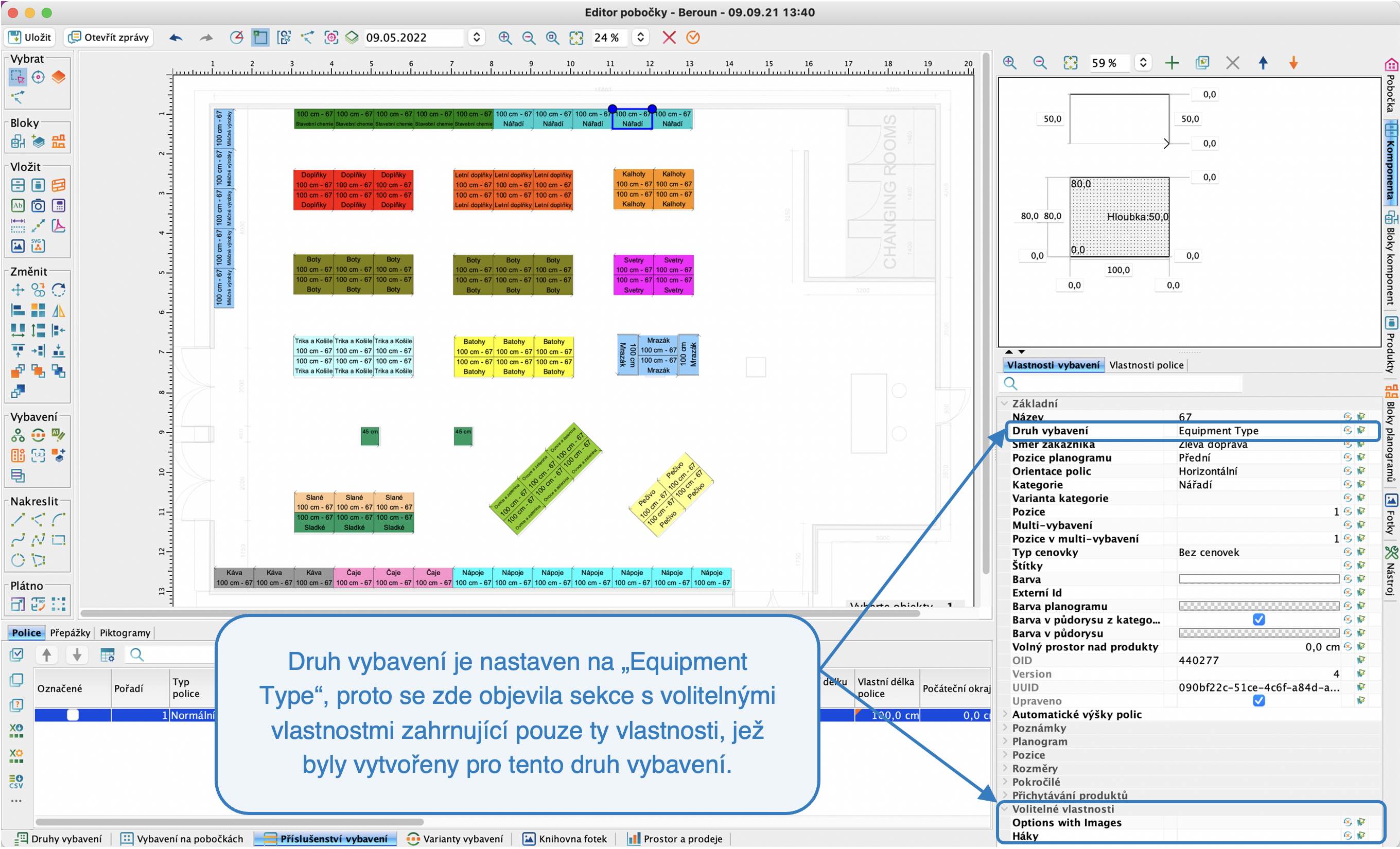This screenshot has height=849, width=1400.
Task: Click the properties search field
Action: (x=1121, y=383)
